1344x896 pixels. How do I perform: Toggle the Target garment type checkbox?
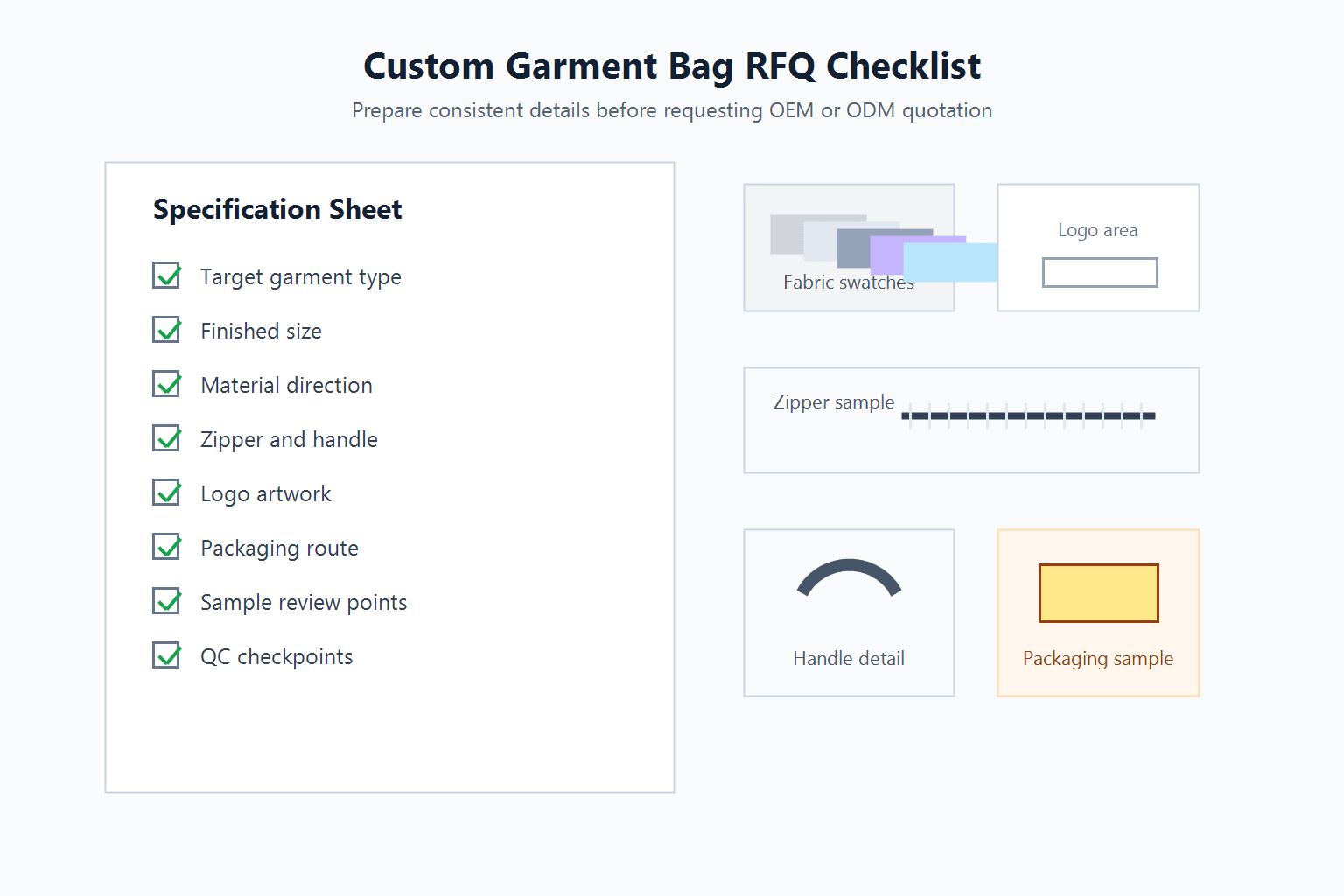click(x=166, y=276)
